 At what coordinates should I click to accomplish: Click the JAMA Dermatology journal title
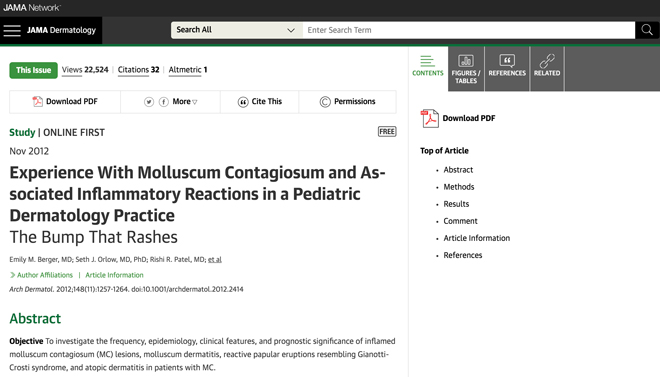click(61, 30)
